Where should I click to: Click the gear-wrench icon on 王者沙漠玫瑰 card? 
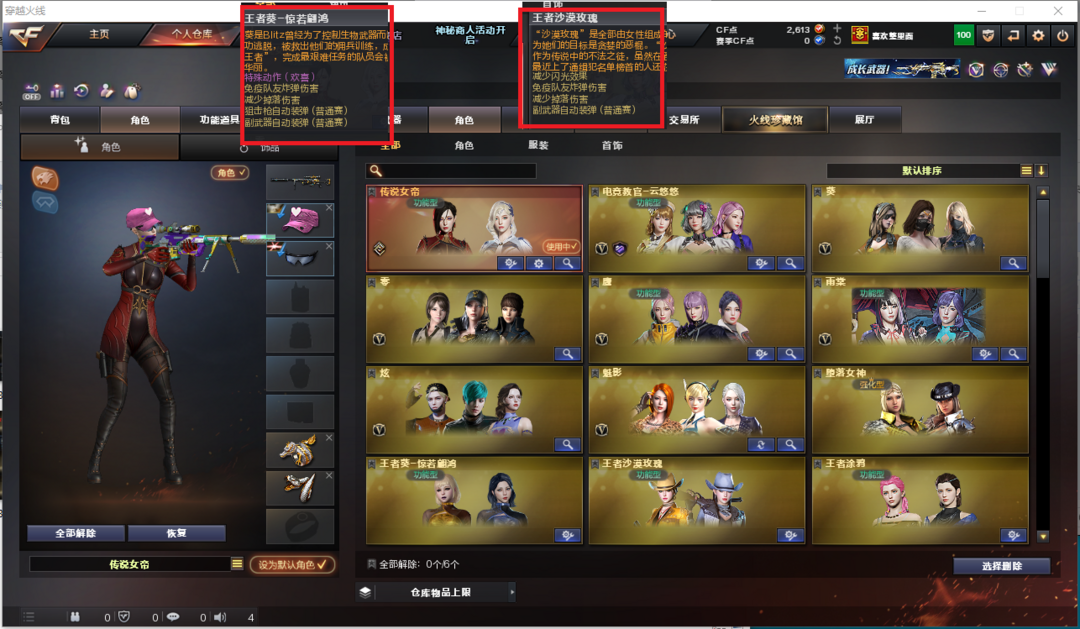tap(791, 535)
